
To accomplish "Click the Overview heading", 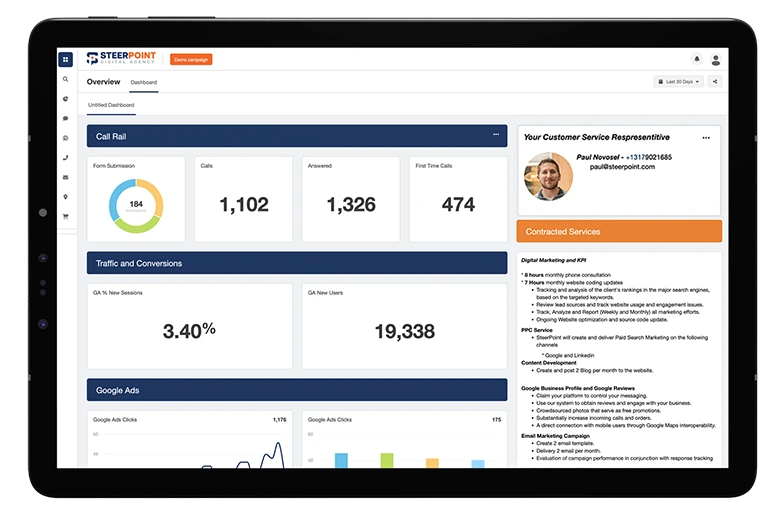I will point(103,82).
